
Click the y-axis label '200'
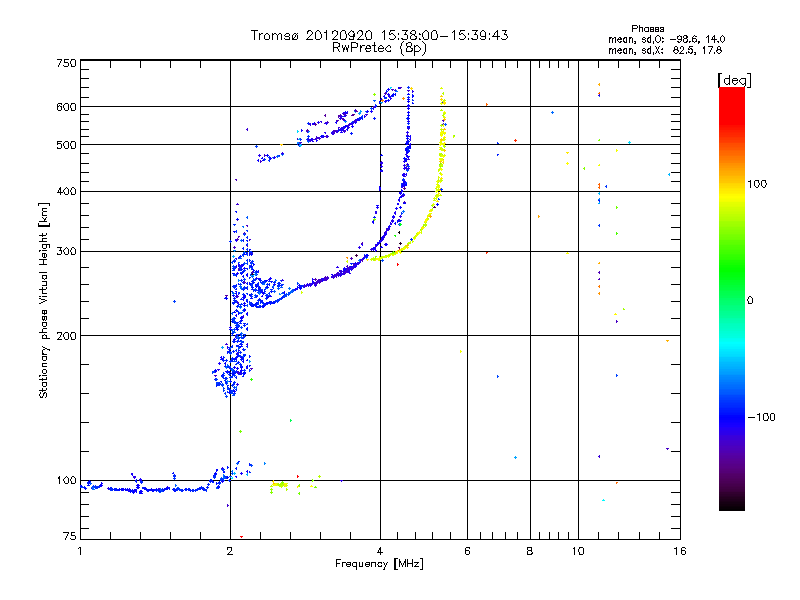tap(66, 336)
